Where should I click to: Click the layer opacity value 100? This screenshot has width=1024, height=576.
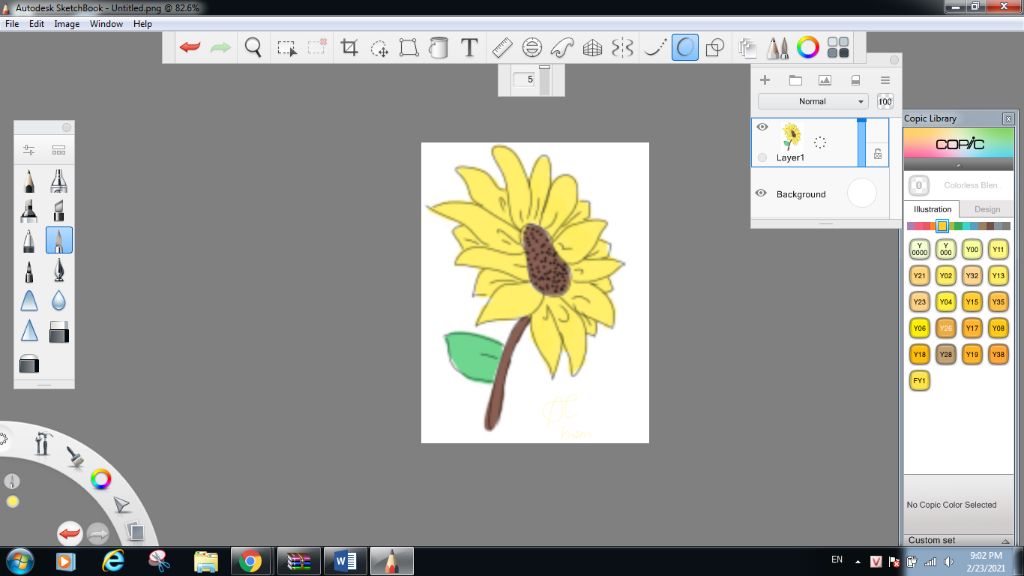(x=885, y=102)
